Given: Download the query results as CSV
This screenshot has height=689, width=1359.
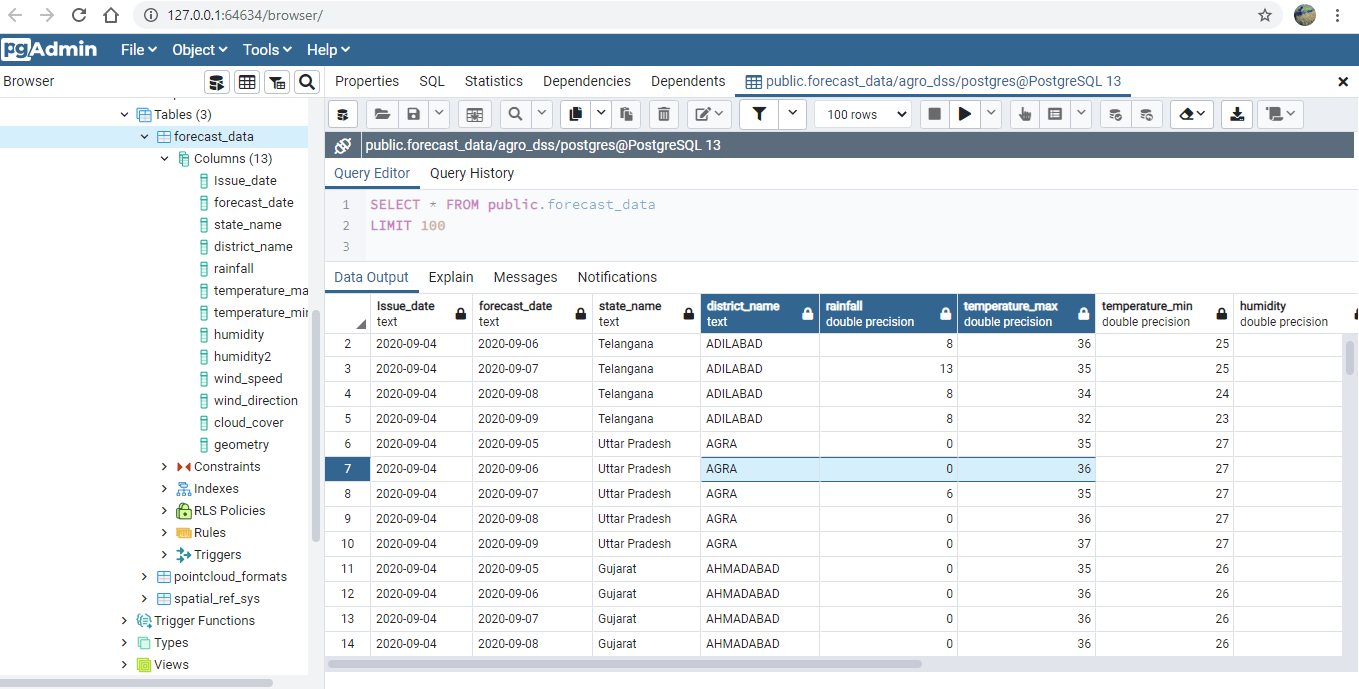Looking at the screenshot, I should (1236, 114).
